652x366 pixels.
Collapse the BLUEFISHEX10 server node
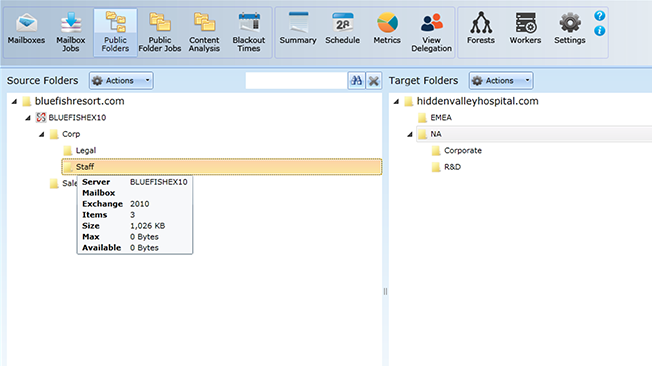28,118
